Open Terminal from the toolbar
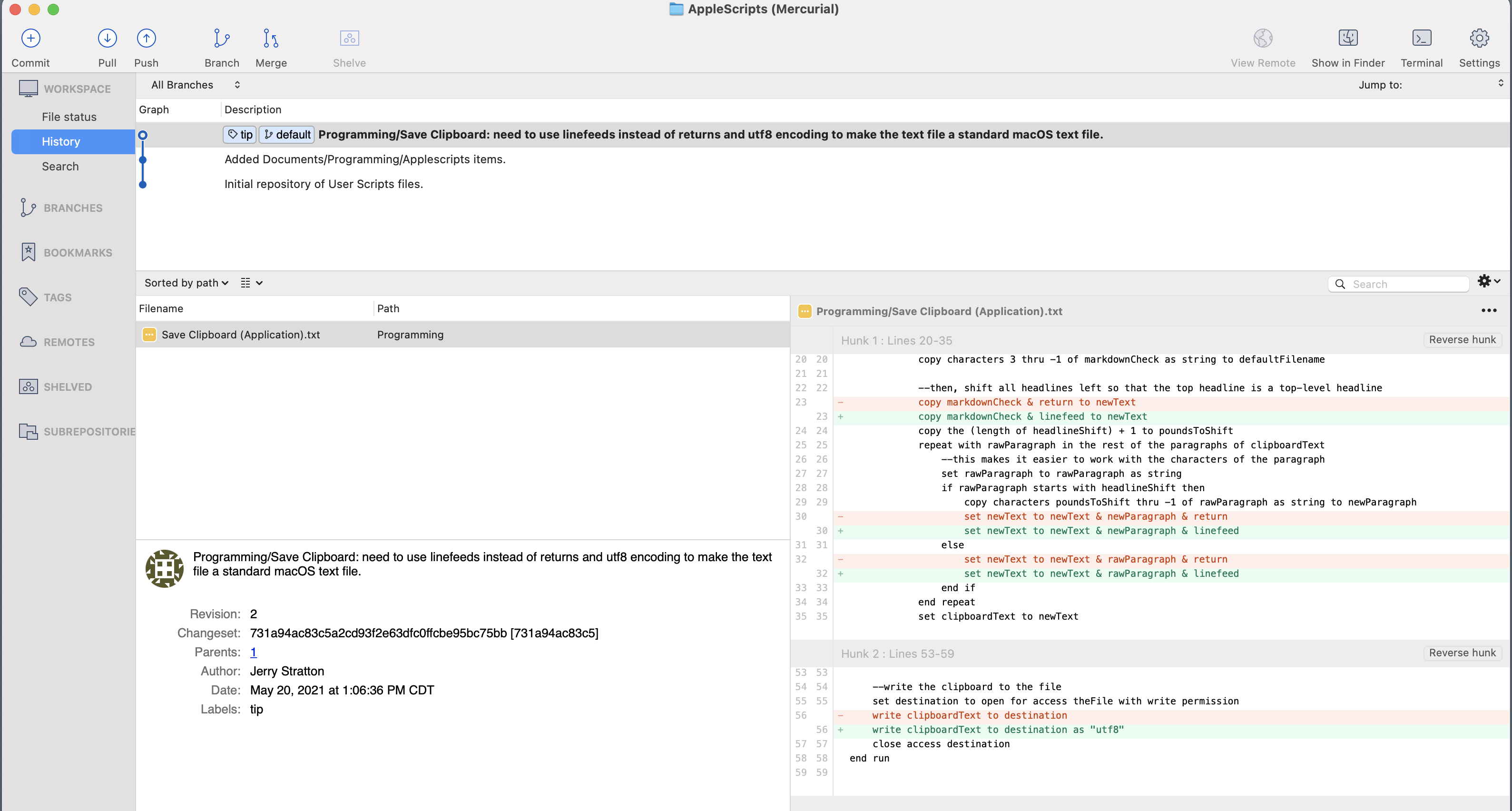 [x=1421, y=39]
